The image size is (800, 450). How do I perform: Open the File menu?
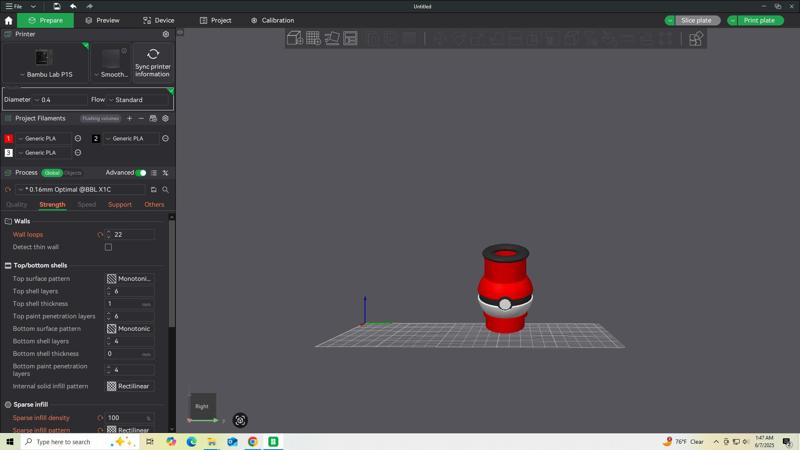pos(14,6)
